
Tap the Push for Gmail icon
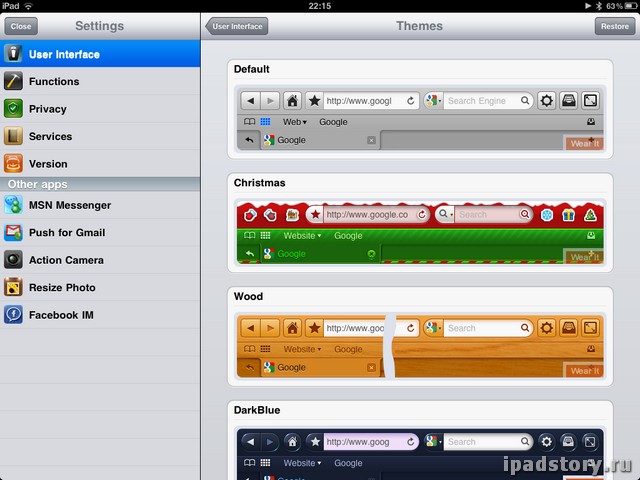pos(13,233)
